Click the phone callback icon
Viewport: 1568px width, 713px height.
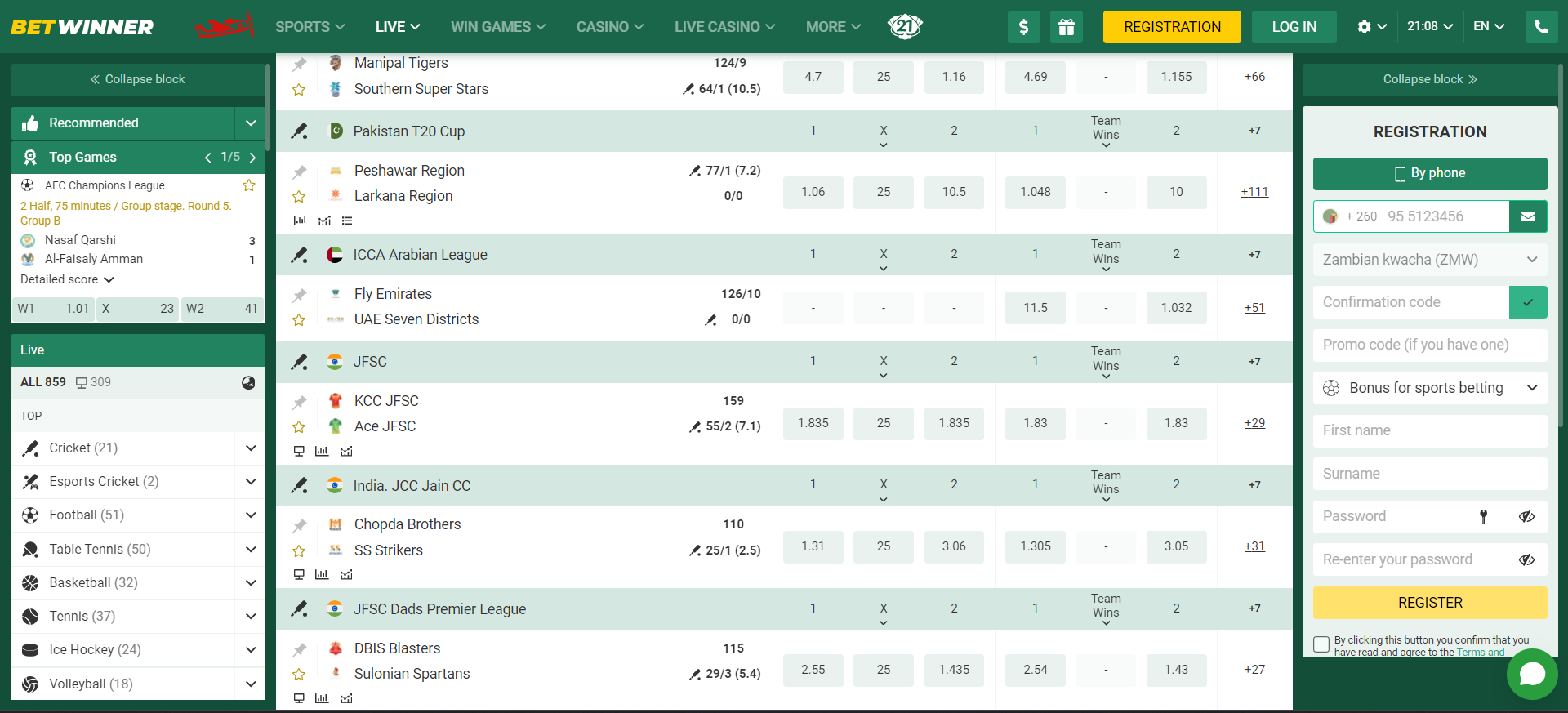point(1541,27)
